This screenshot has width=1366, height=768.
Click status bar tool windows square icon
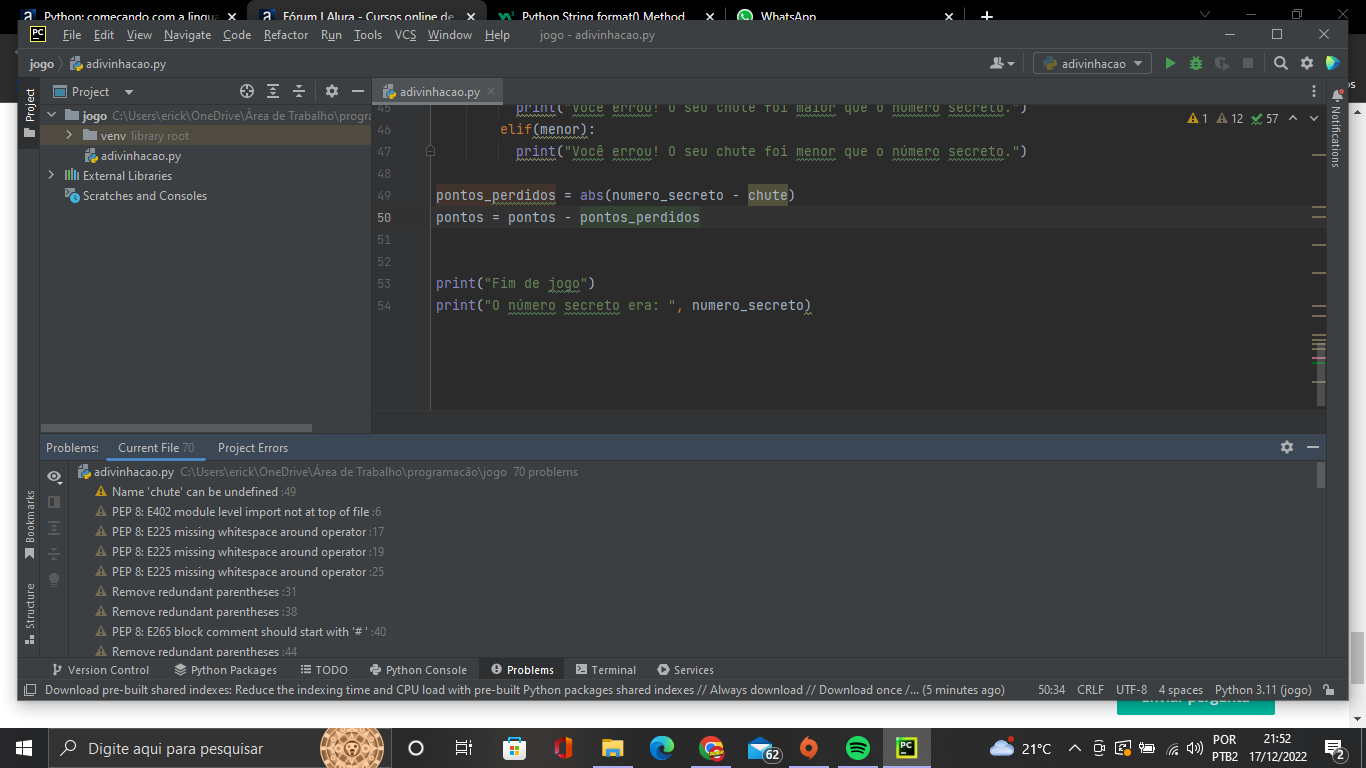coord(29,690)
